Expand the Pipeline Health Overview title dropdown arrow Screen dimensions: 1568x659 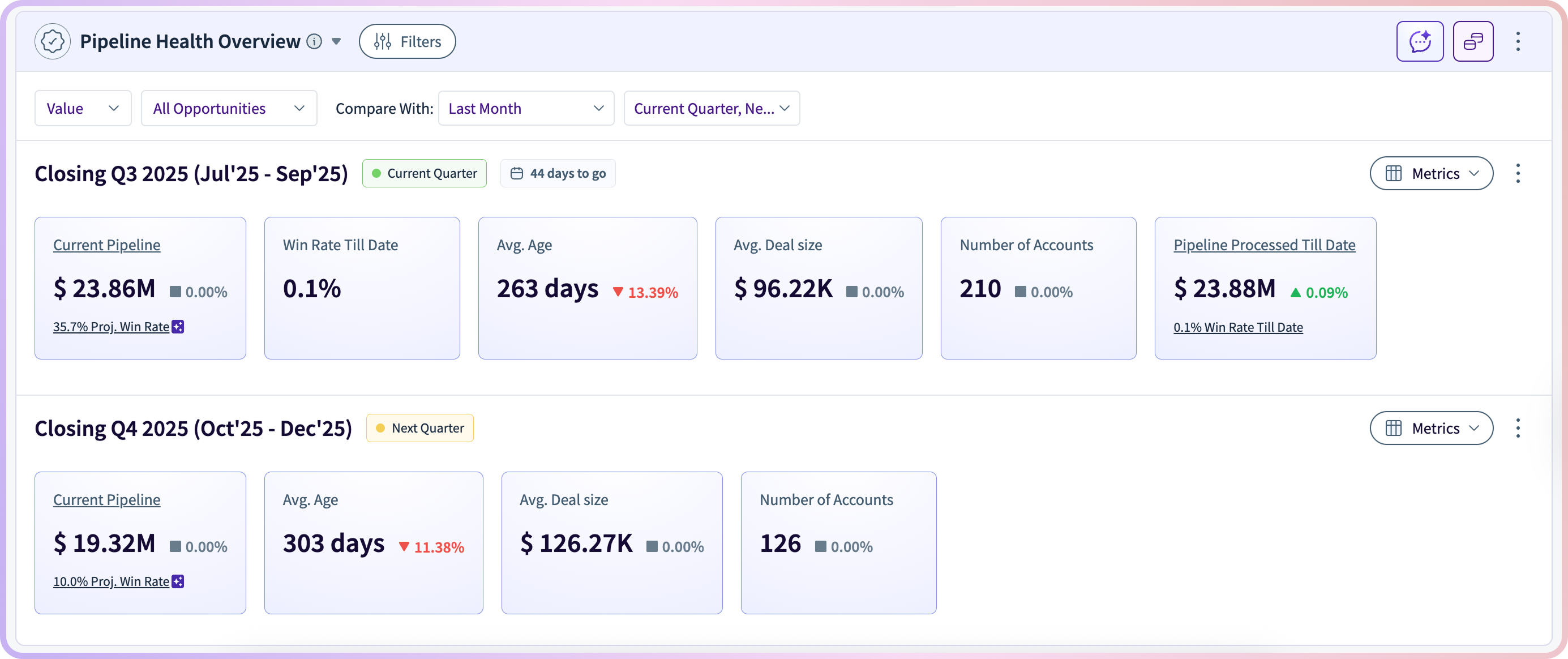(x=336, y=41)
